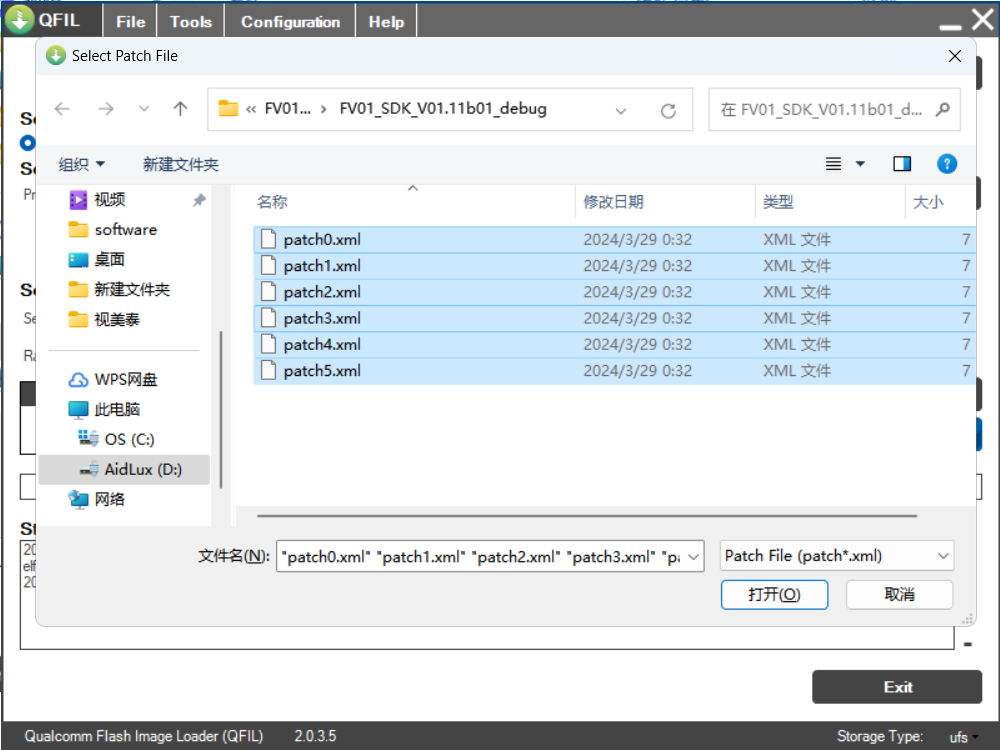This screenshot has width=1000, height=750.
Task: Click the patch0.xml file icon
Action: (x=268, y=239)
